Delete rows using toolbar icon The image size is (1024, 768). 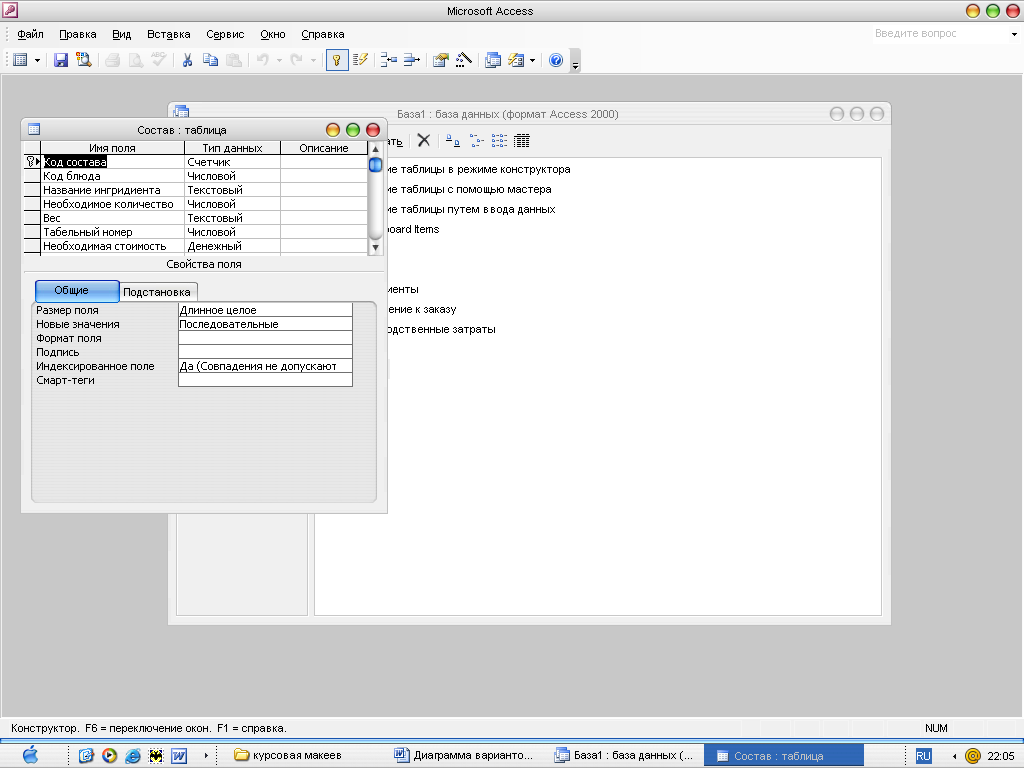[x=411, y=60]
